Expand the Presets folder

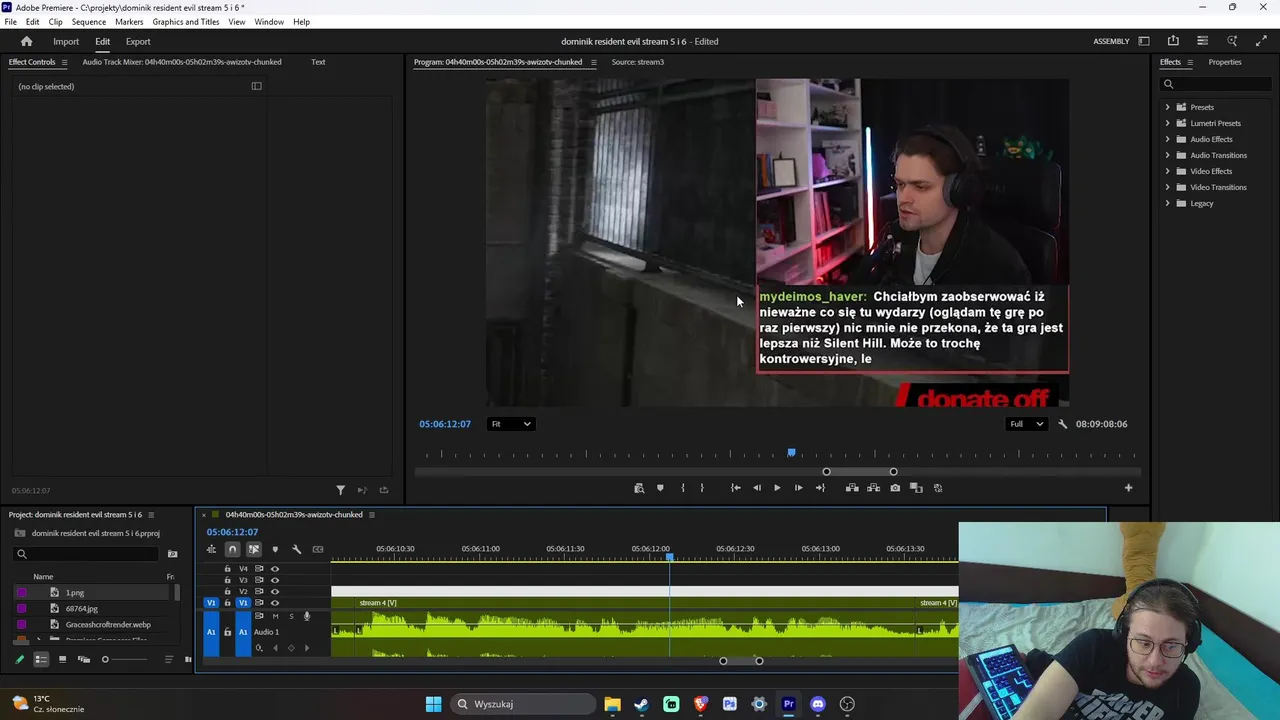tap(1167, 107)
